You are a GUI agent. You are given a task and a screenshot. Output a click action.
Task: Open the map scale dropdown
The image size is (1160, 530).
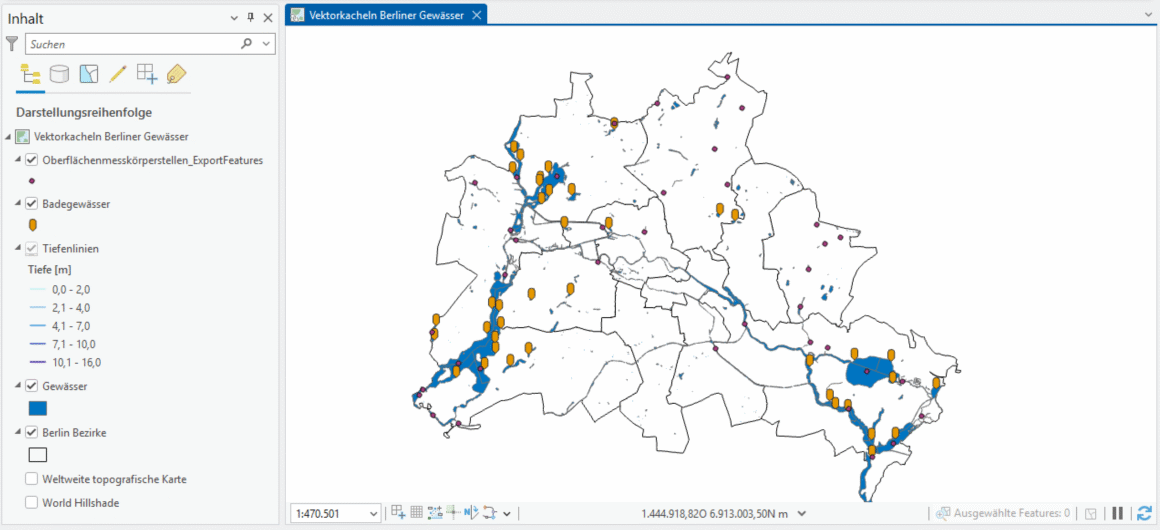(x=373, y=514)
